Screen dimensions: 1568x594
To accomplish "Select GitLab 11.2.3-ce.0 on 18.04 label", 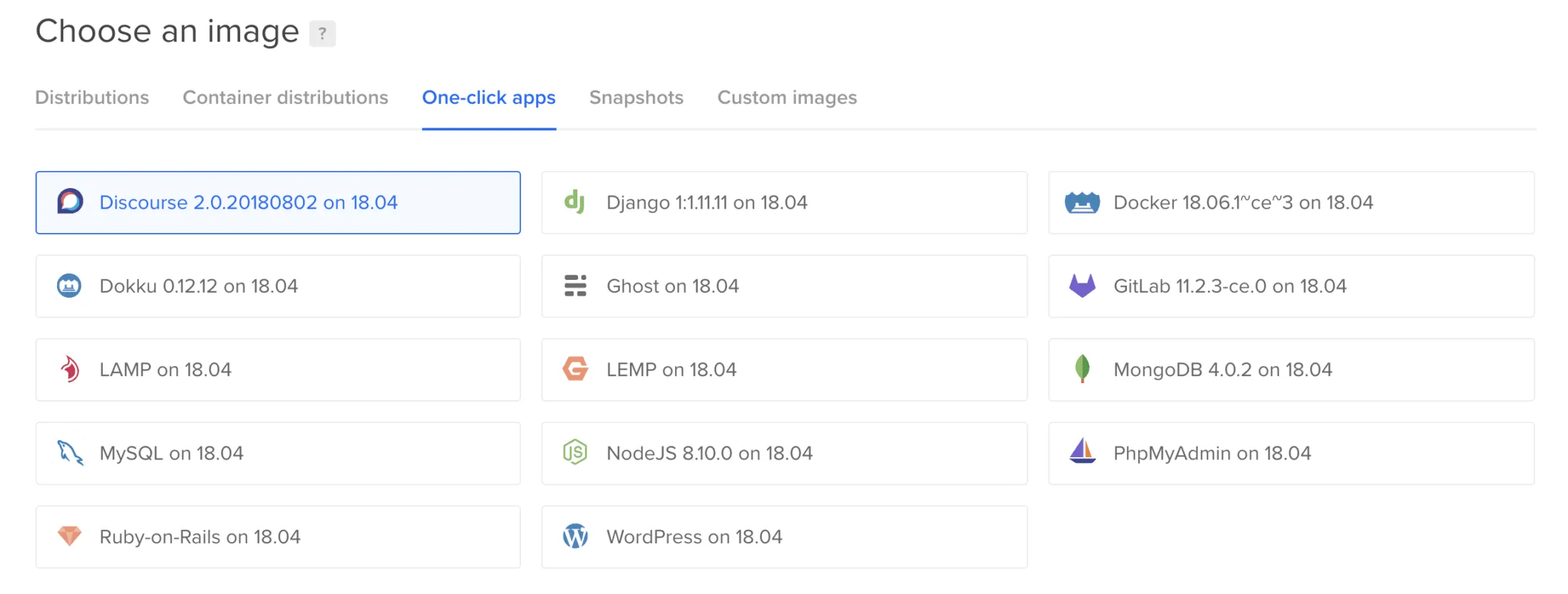I will tap(1230, 286).
